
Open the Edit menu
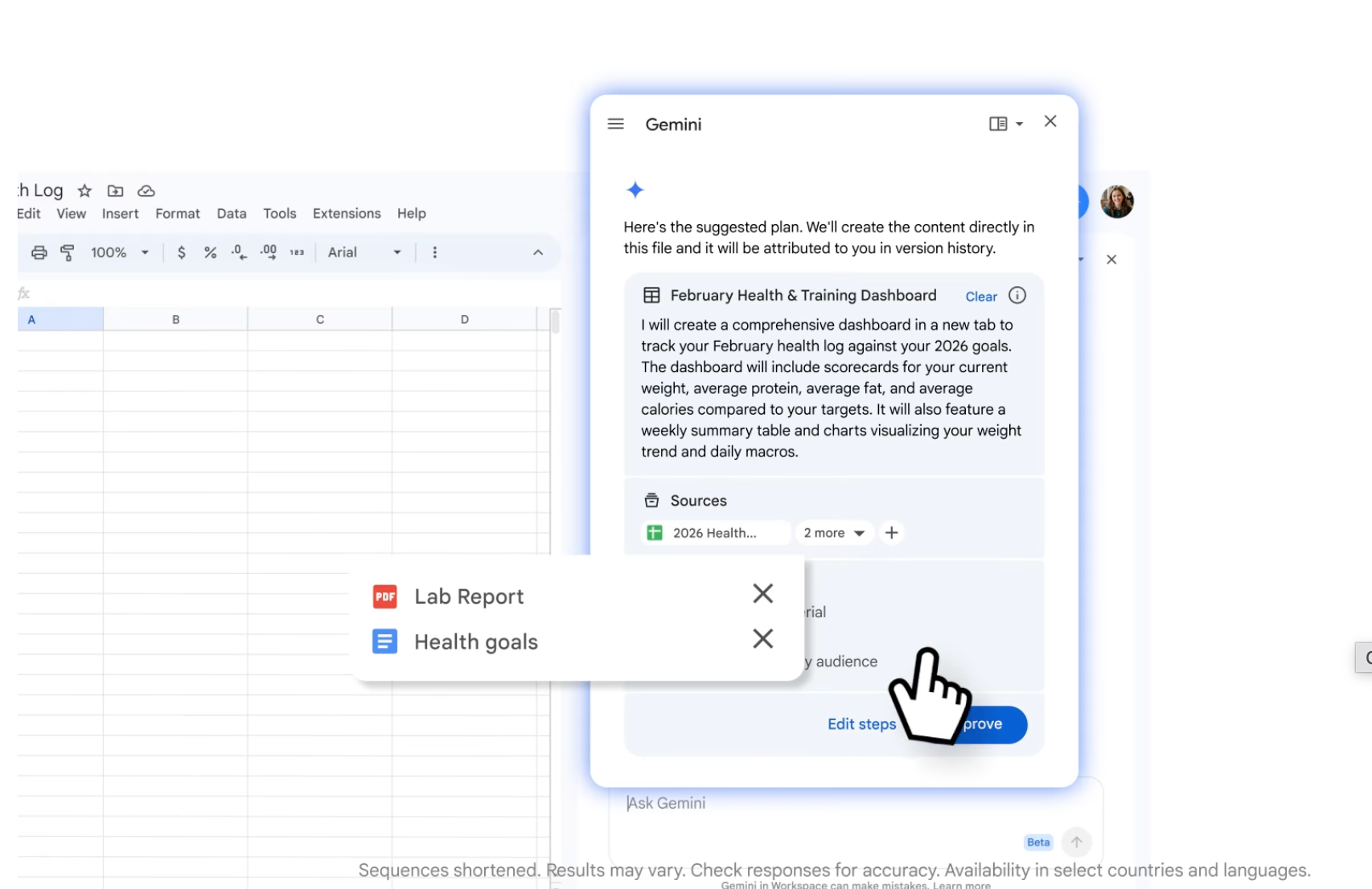[x=28, y=213]
